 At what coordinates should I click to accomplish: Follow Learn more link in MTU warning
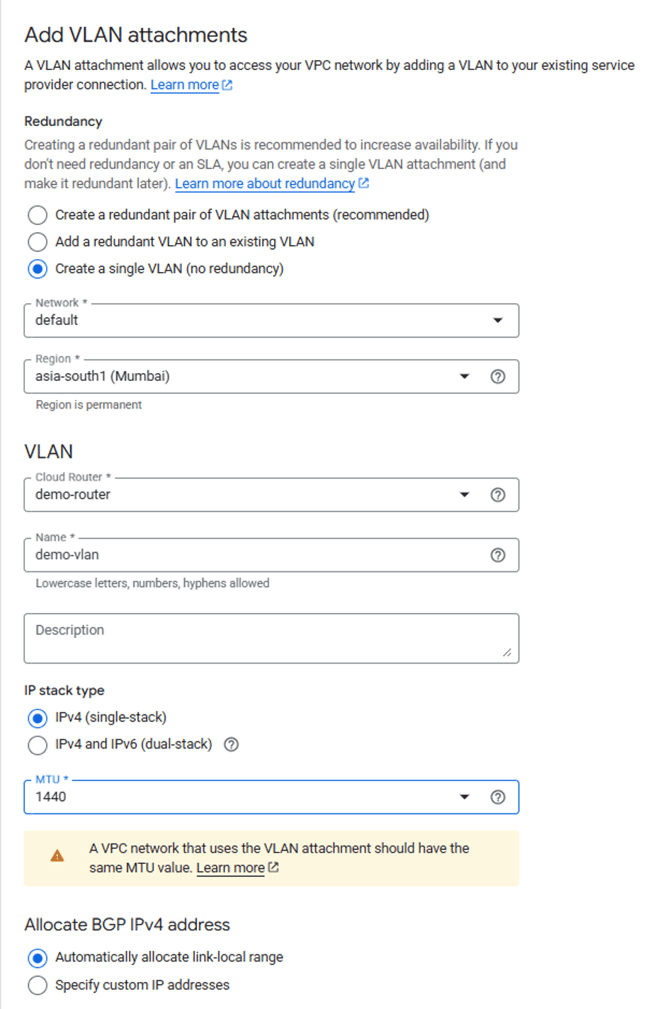point(230,868)
